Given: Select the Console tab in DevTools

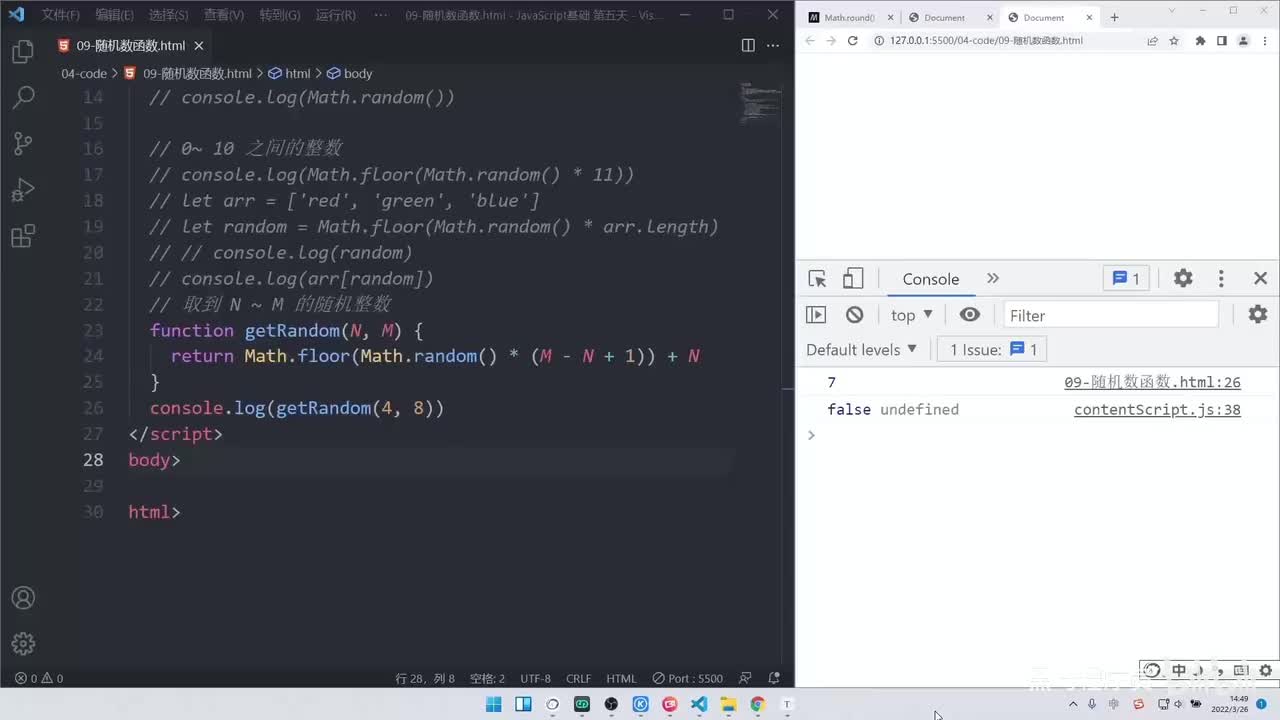Looking at the screenshot, I should (x=930, y=279).
